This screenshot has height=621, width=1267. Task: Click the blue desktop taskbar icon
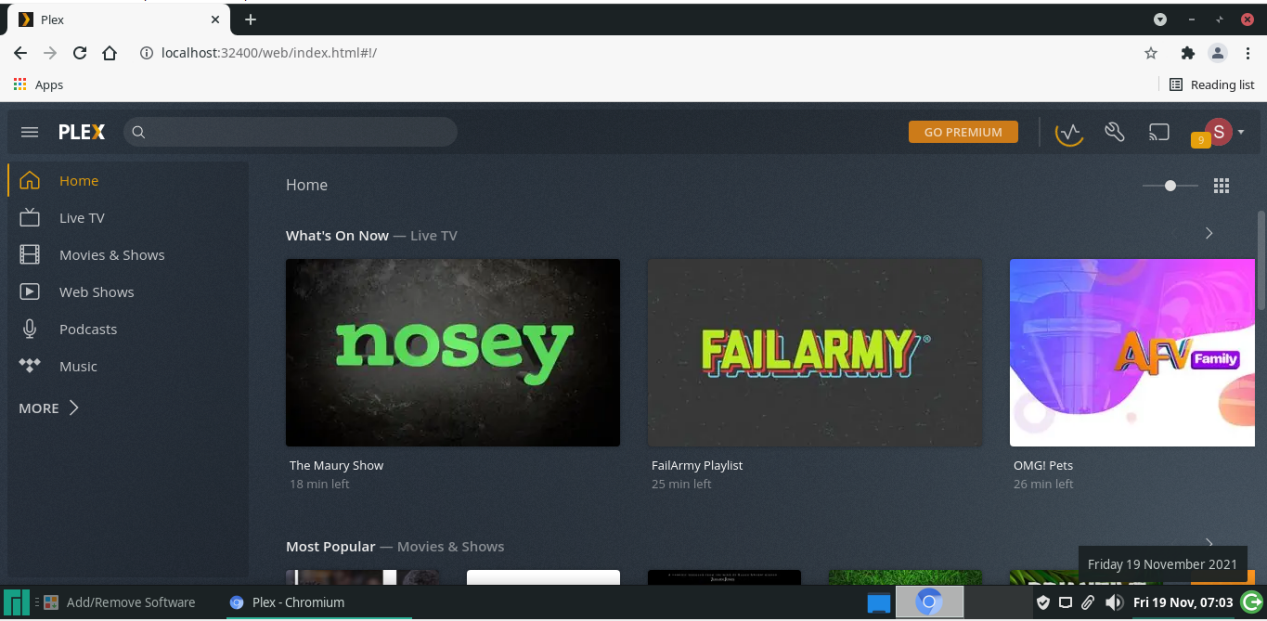[878, 602]
